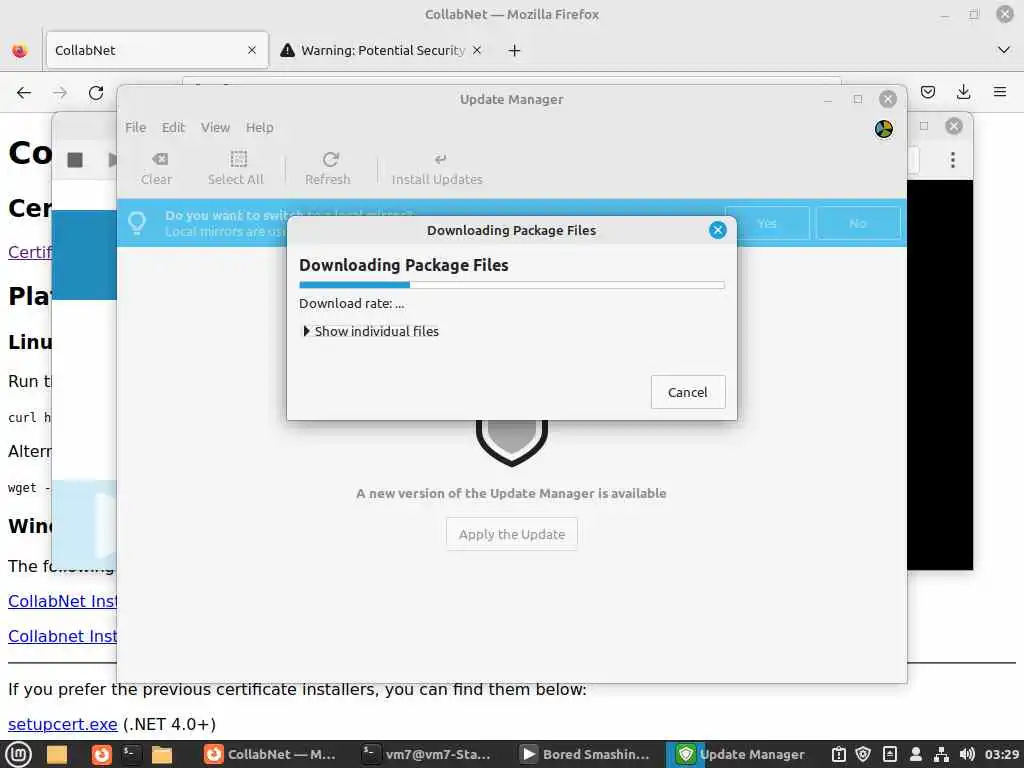Open the Files folder launcher in taskbar
Viewport: 1024px width, 768px height.
click(x=162, y=754)
